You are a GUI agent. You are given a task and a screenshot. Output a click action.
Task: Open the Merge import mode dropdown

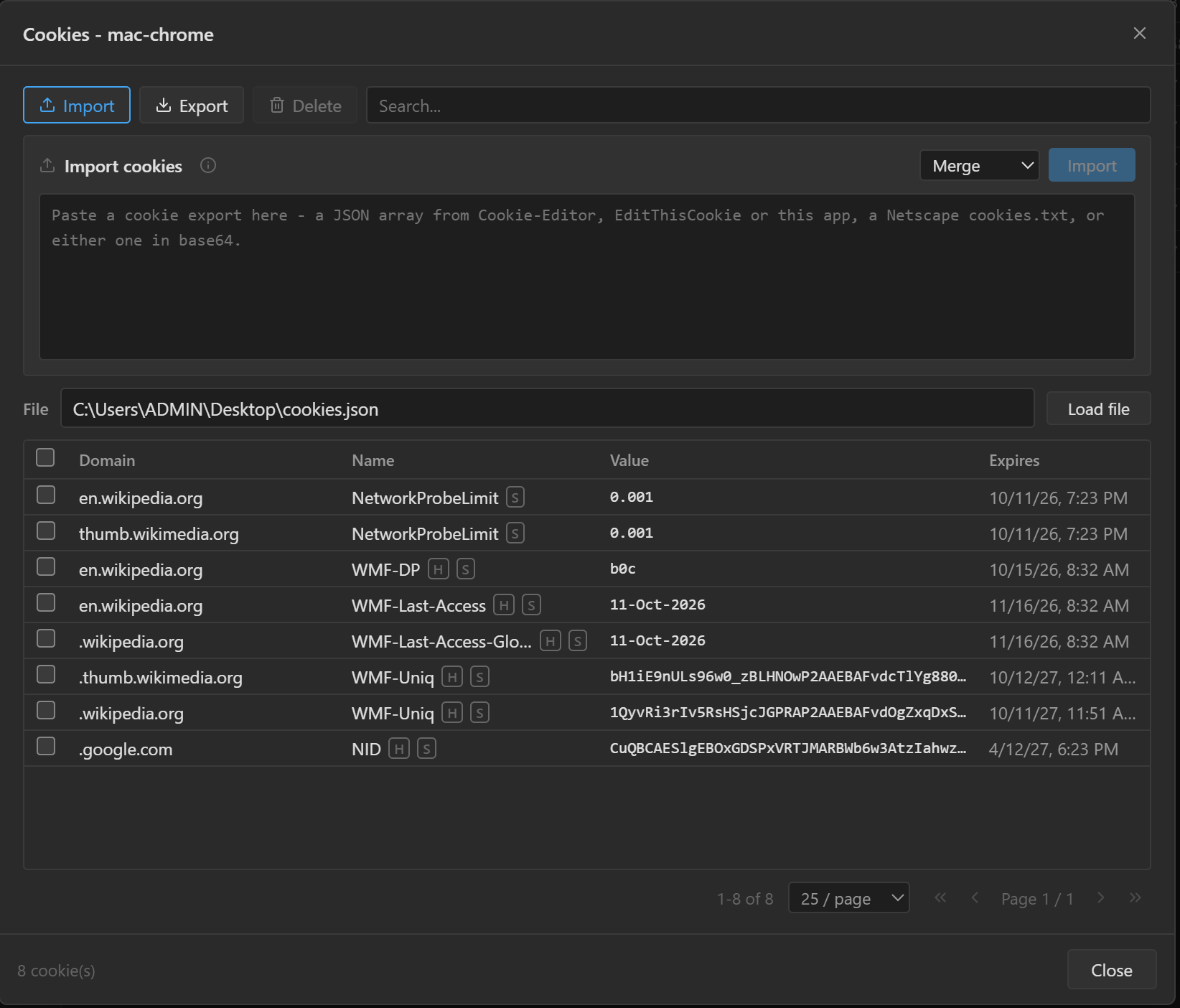[980, 165]
